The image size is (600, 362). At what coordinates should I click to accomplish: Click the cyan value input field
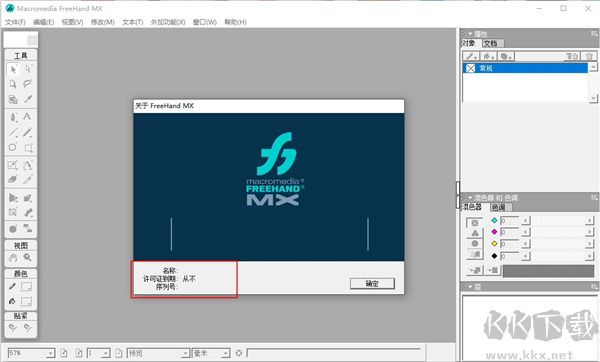[509, 221]
